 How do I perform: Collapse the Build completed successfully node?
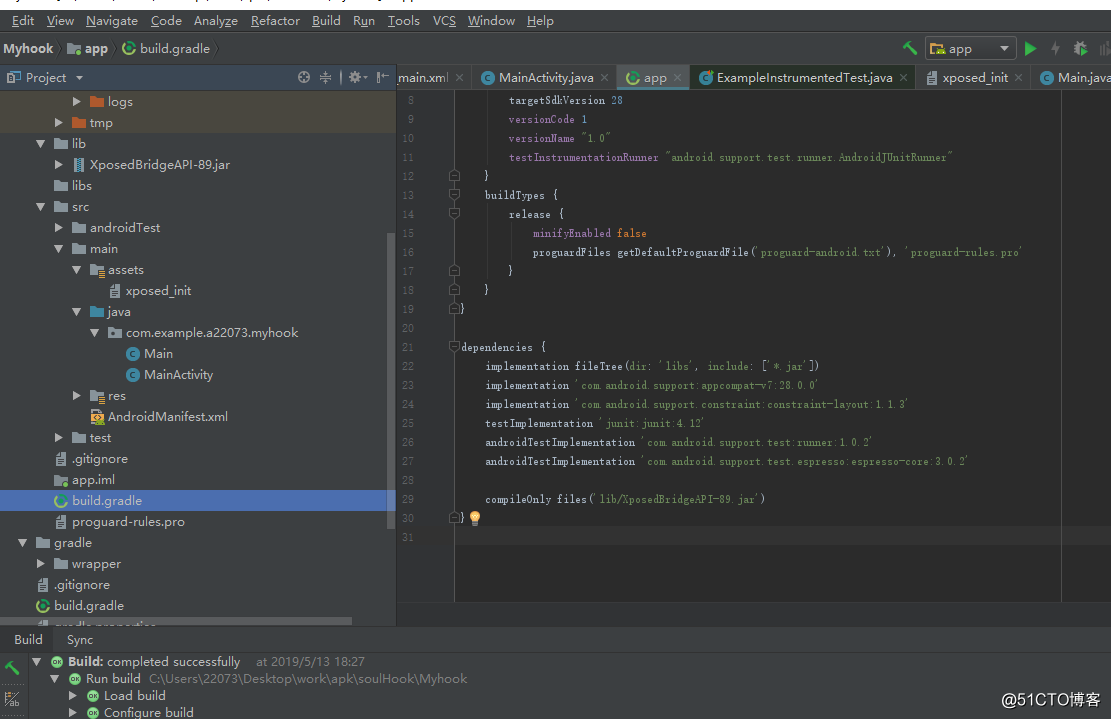click(36, 662)
